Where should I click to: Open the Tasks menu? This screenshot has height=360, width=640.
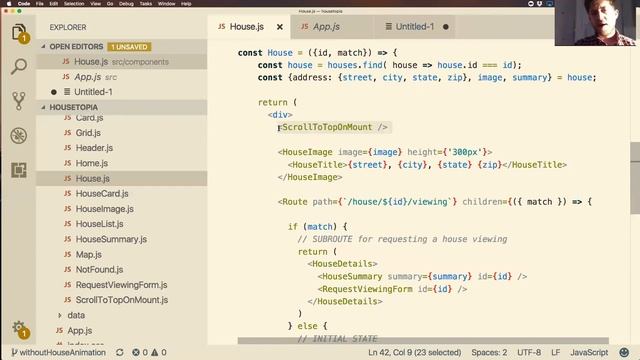[x=145, y=3]
